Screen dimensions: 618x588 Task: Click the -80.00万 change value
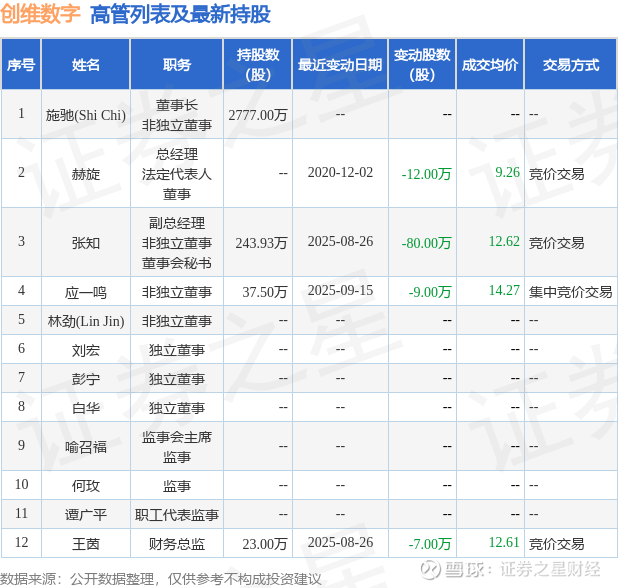426,243
